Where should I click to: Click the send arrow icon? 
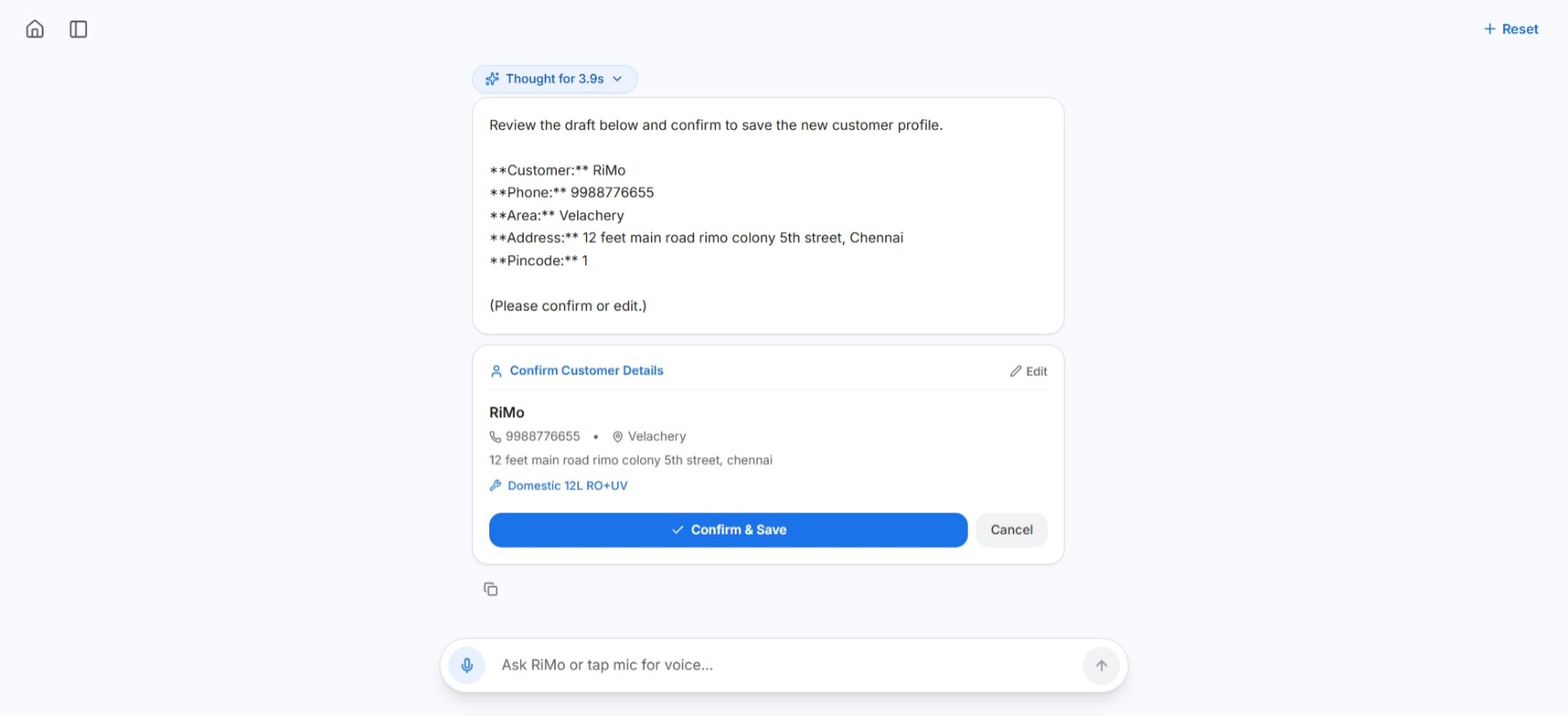point(1101,665)
